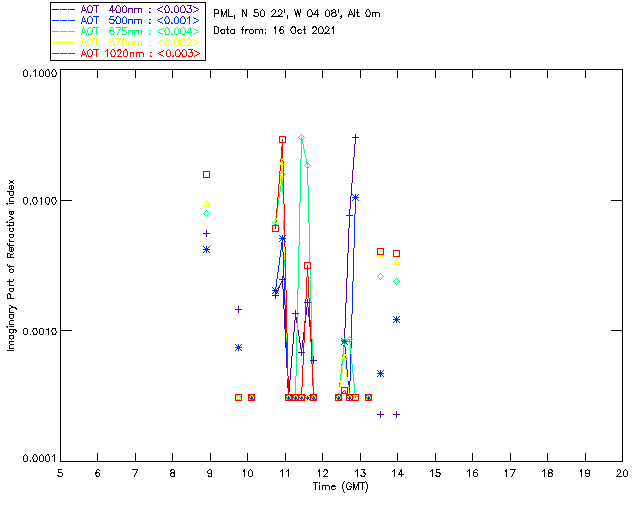This screenshot has width=640, height=512.
Task: Click the x-axis tick label 13
Action: click(360, 473)
